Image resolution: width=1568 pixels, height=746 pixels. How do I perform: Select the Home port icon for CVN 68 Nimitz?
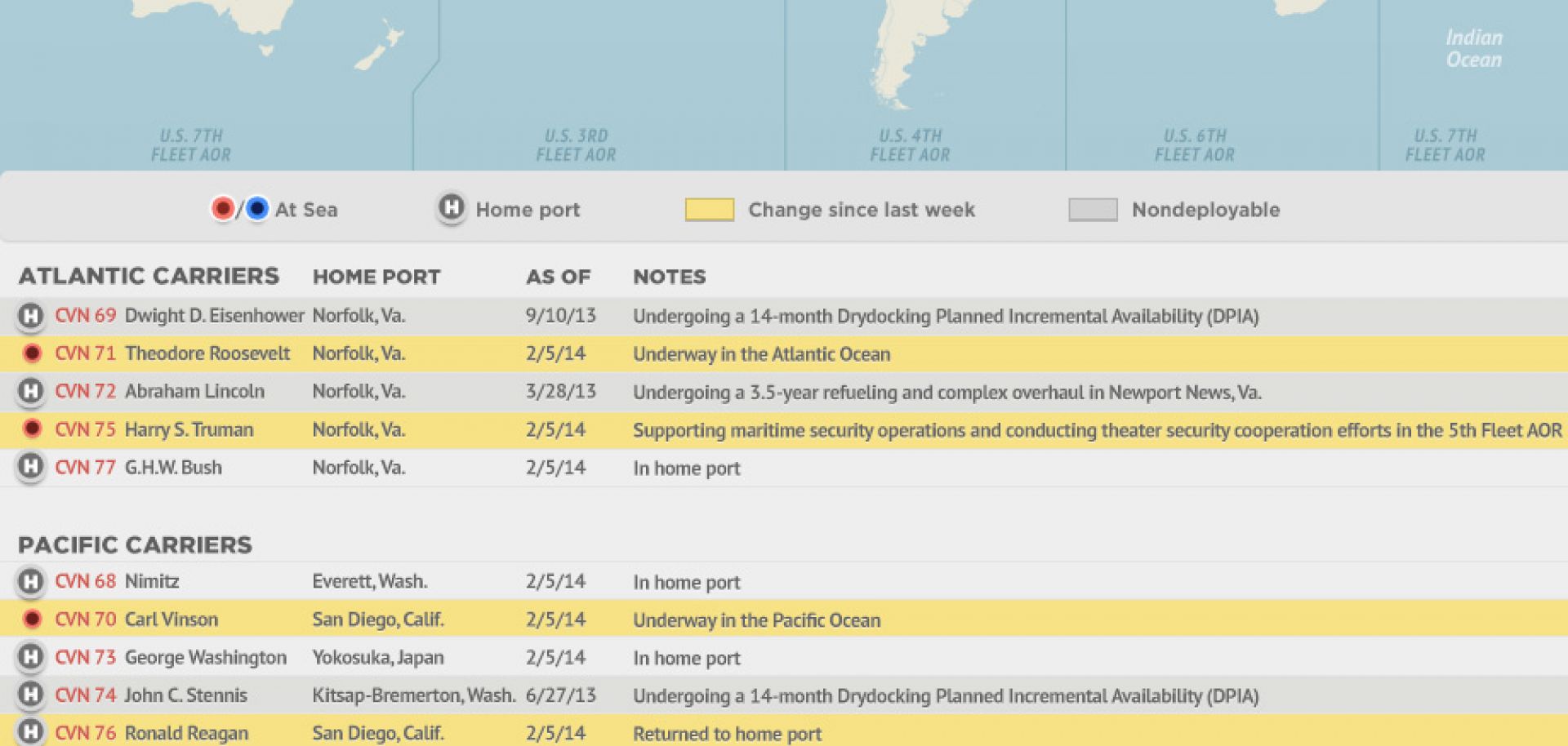click(31, 581)
